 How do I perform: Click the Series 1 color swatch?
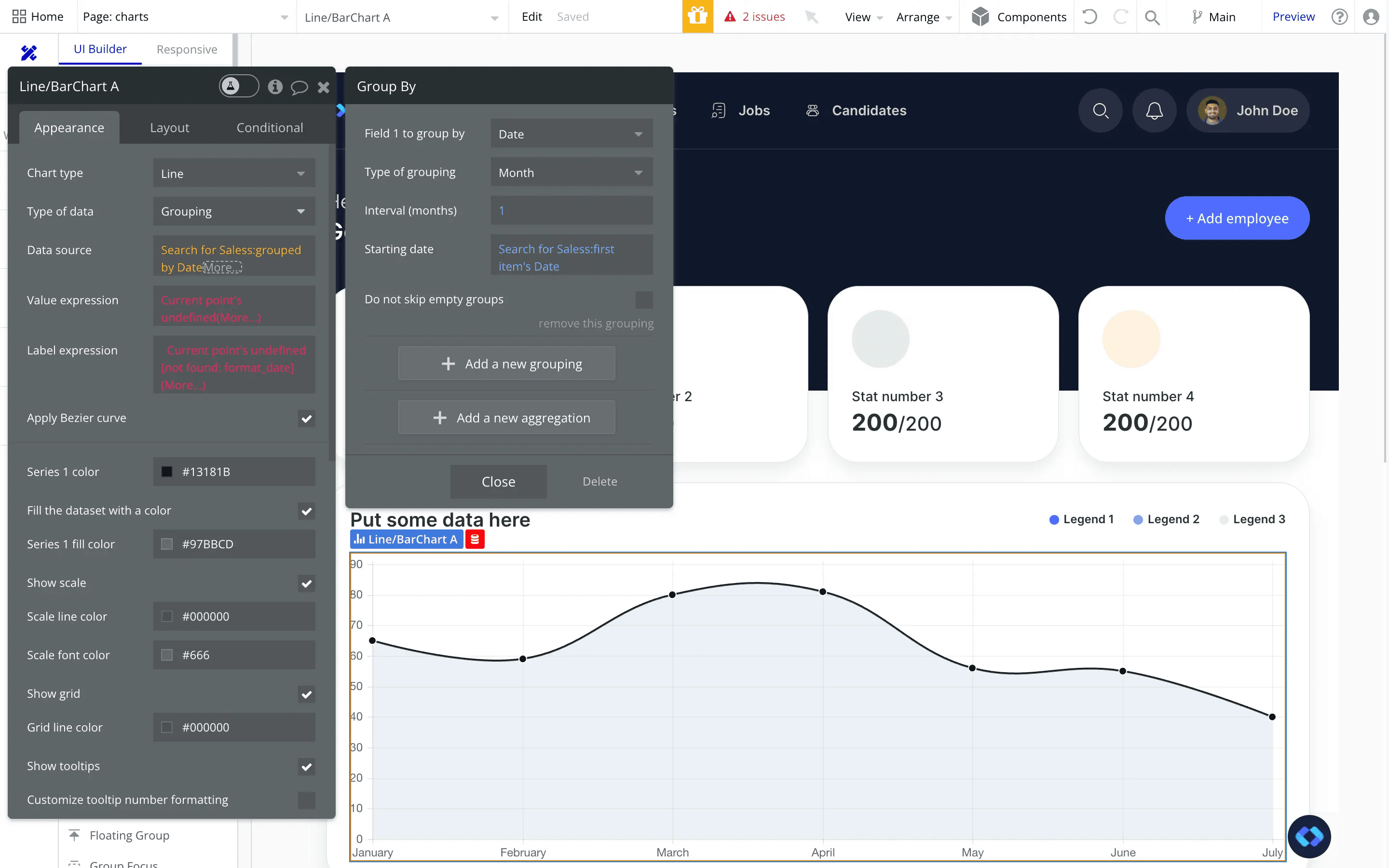pyautogui.click(x=168, y=471)
